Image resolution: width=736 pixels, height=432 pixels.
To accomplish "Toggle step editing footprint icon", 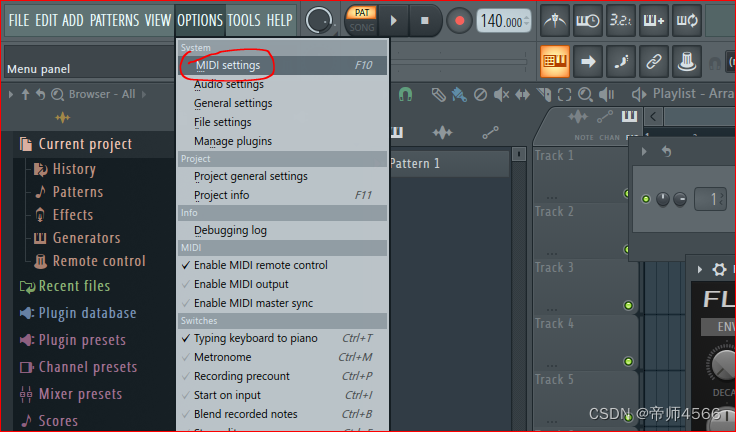I will 621,62.
